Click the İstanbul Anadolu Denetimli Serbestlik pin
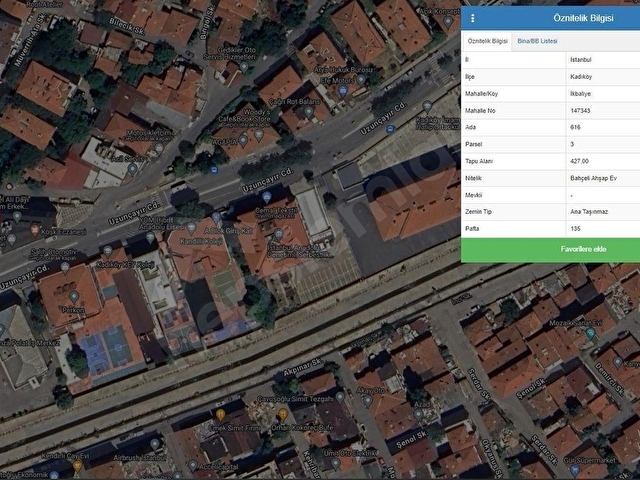This screenshot has height=480, width=640. pyautogui.click(x=278, y=234)
